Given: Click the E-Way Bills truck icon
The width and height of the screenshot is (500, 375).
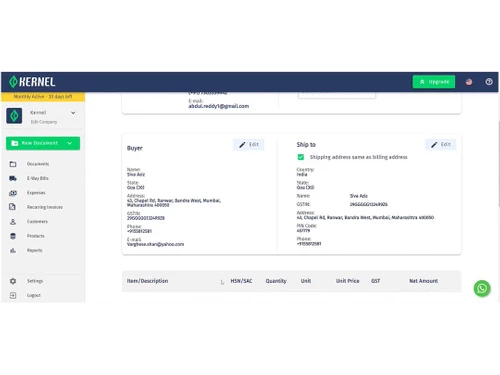Looking at the screenshot, I should pyautogui.click(x=13, y=178).
